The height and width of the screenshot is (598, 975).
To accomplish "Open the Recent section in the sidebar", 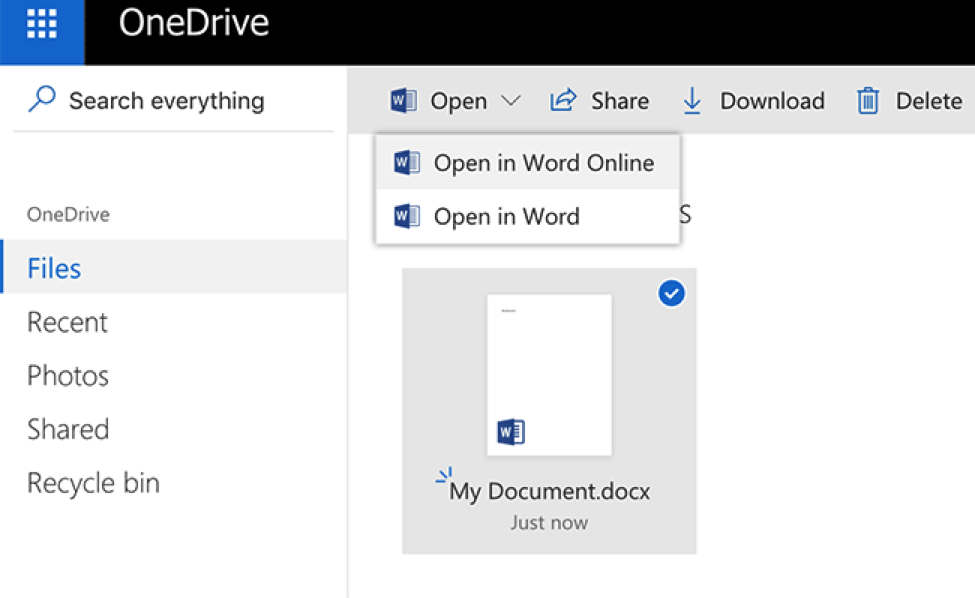I will click(x=67, y=322).
